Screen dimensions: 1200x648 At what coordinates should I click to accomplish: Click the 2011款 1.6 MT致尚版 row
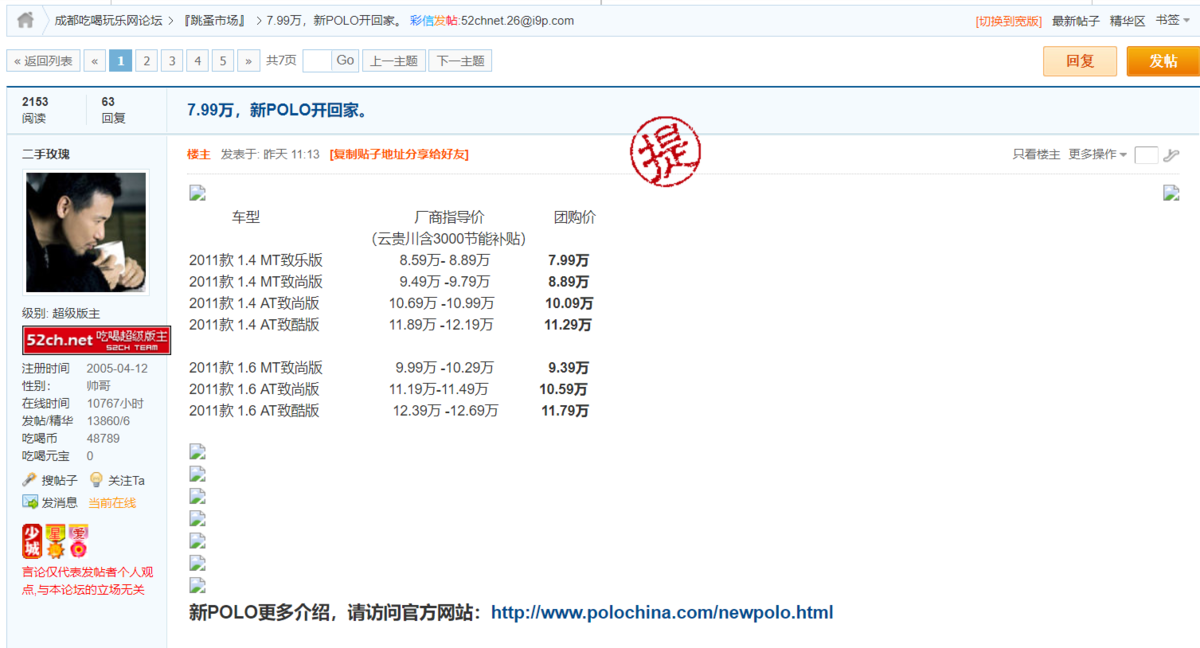256,368
